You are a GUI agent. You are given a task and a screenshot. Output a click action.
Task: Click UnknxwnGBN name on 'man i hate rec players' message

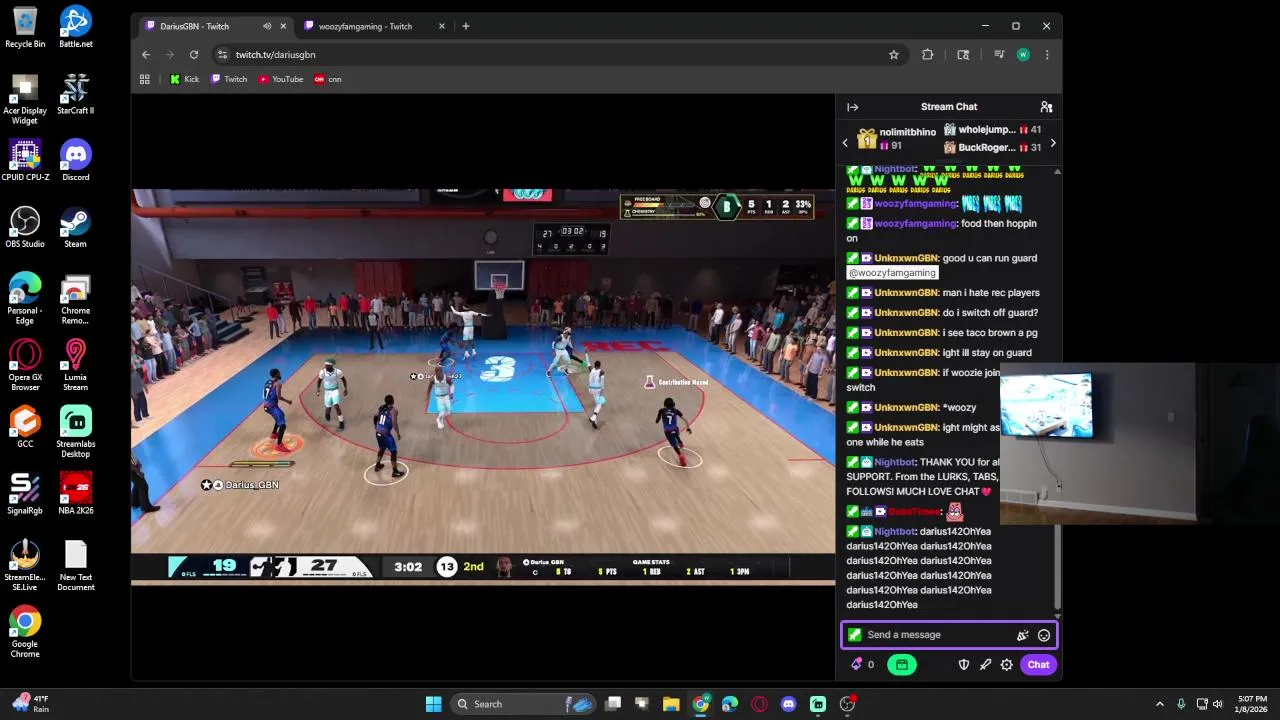(906, 293)
